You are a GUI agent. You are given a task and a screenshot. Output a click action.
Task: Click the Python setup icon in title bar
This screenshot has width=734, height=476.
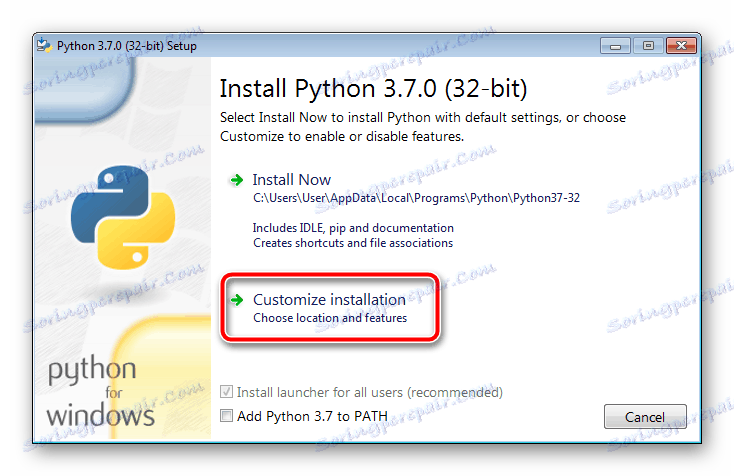(44, 45)
